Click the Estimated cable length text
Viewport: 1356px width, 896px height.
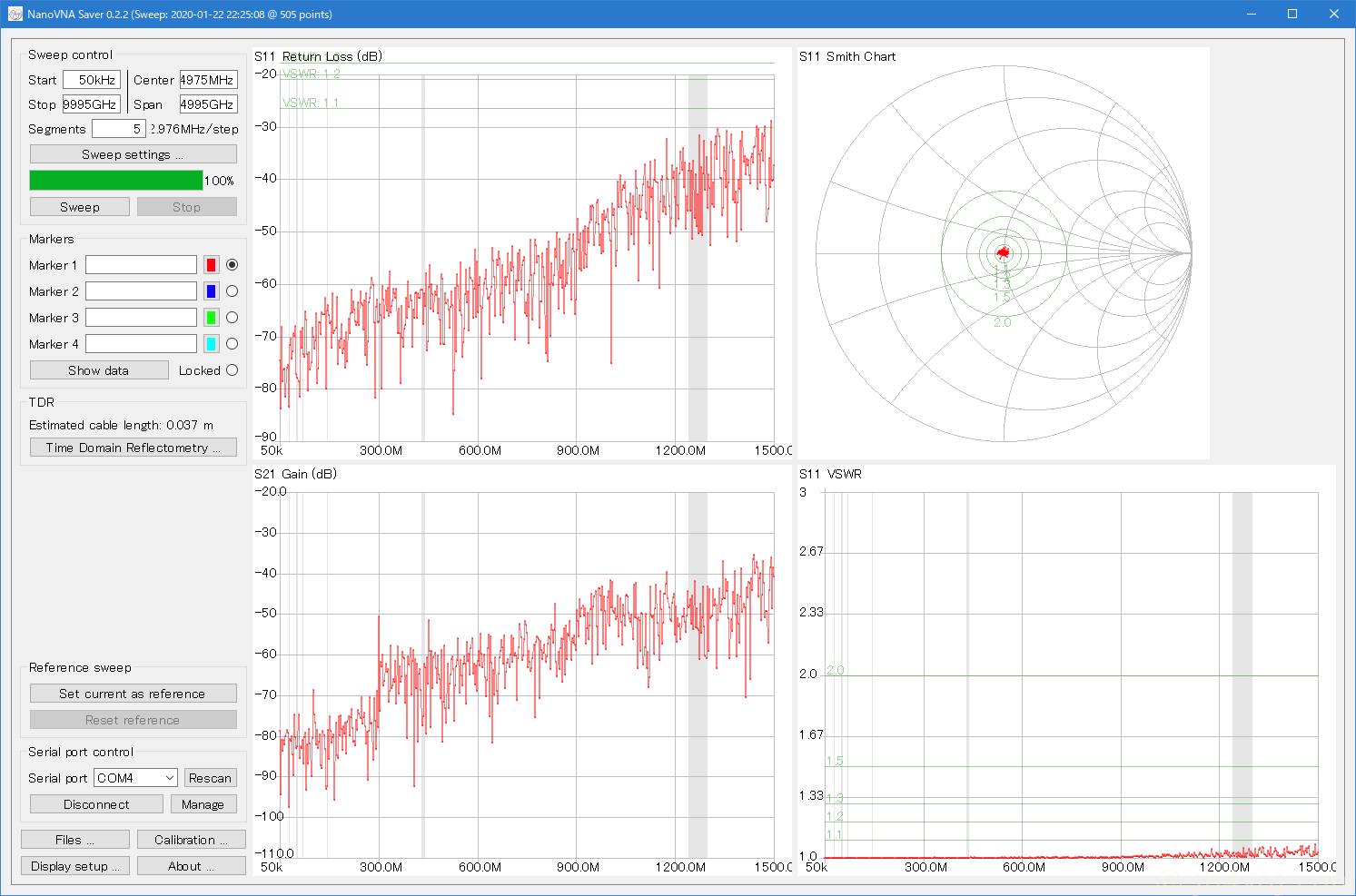pos(122,425)
